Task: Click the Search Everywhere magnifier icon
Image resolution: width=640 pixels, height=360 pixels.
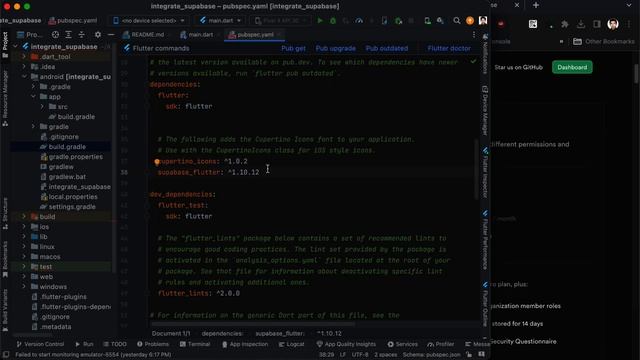Action: (457, 20)
